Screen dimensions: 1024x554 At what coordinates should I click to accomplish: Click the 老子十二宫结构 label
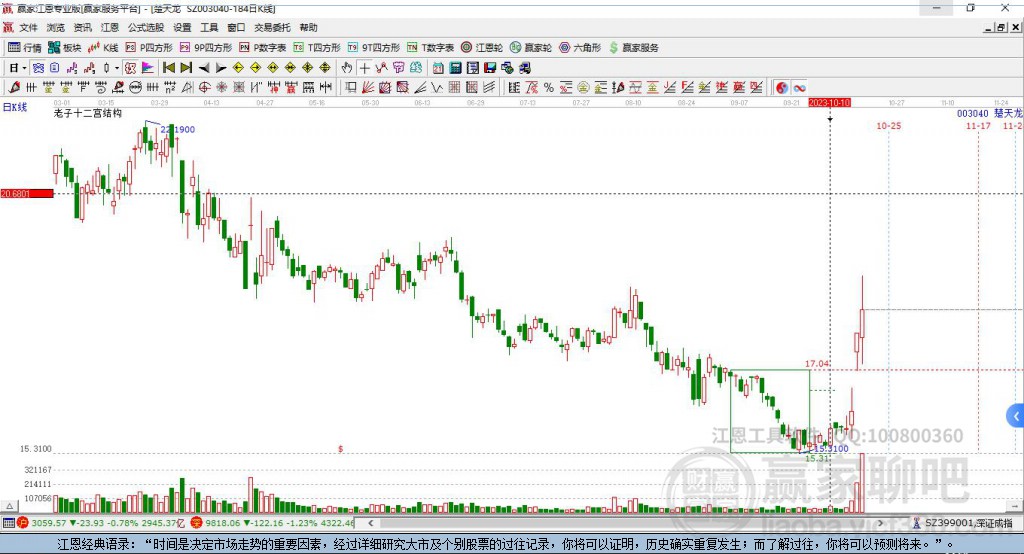tap(88, 113)
